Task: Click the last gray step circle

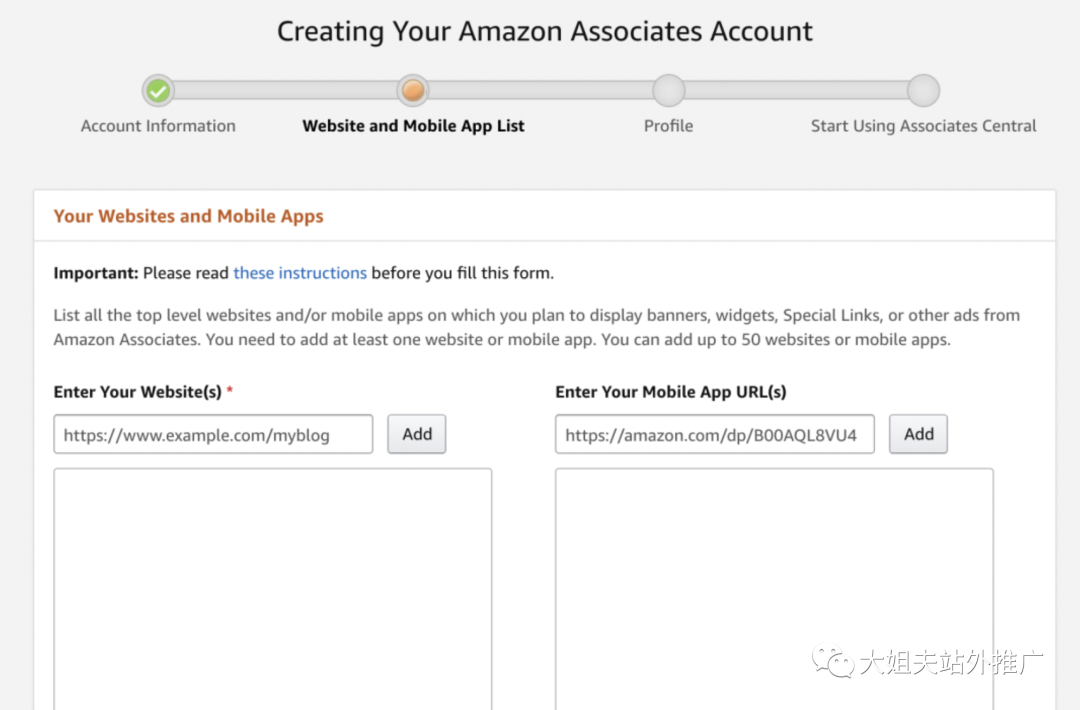Action: tap(923, 91)
